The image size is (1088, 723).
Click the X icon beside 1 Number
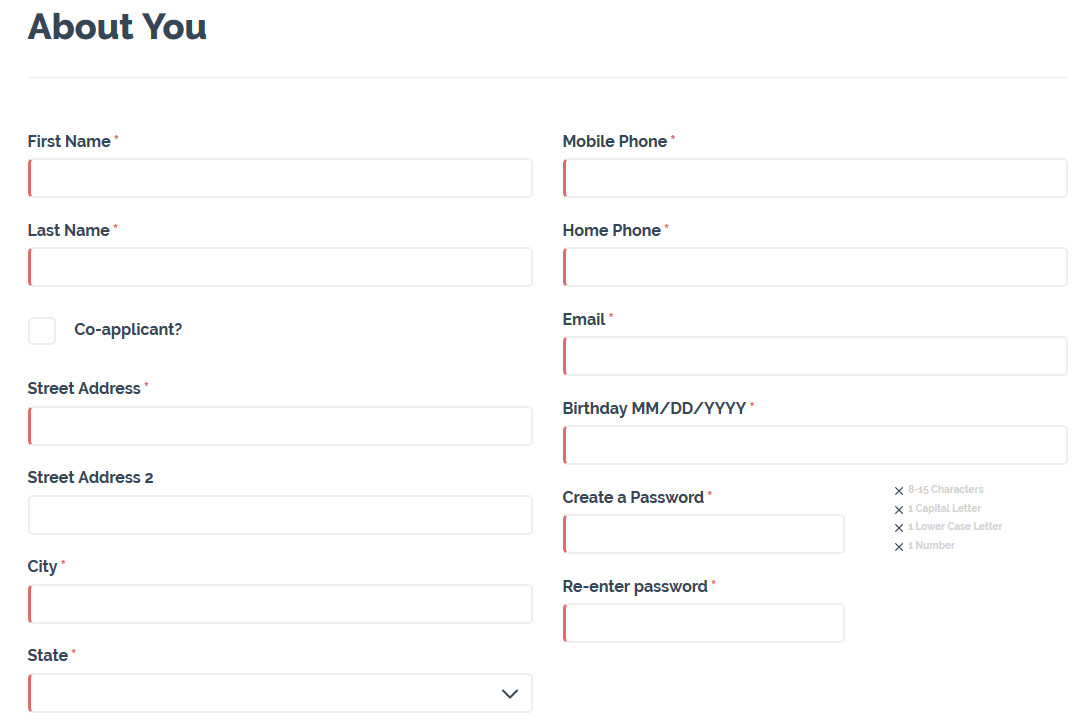[899, 547]
